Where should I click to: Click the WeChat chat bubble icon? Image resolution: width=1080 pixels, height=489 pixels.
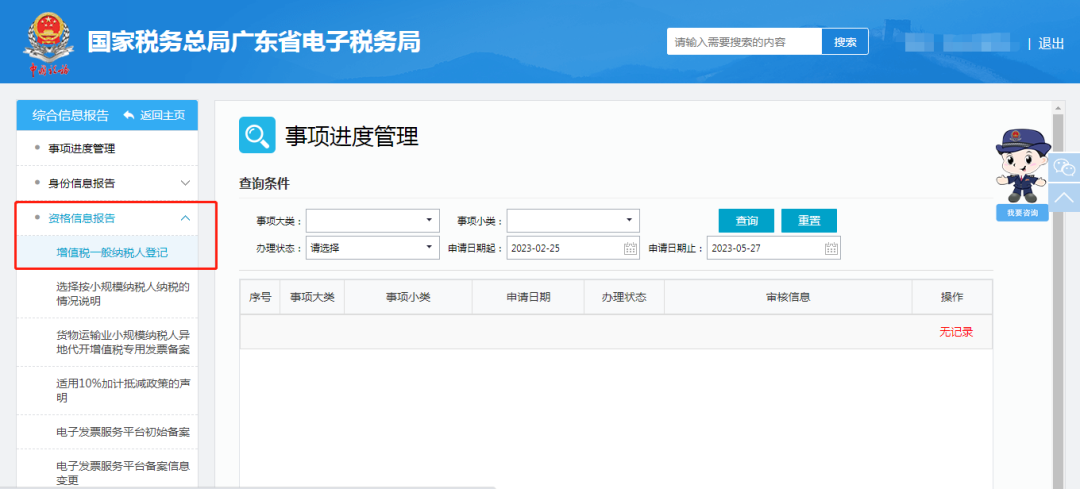coord(1063,167)
